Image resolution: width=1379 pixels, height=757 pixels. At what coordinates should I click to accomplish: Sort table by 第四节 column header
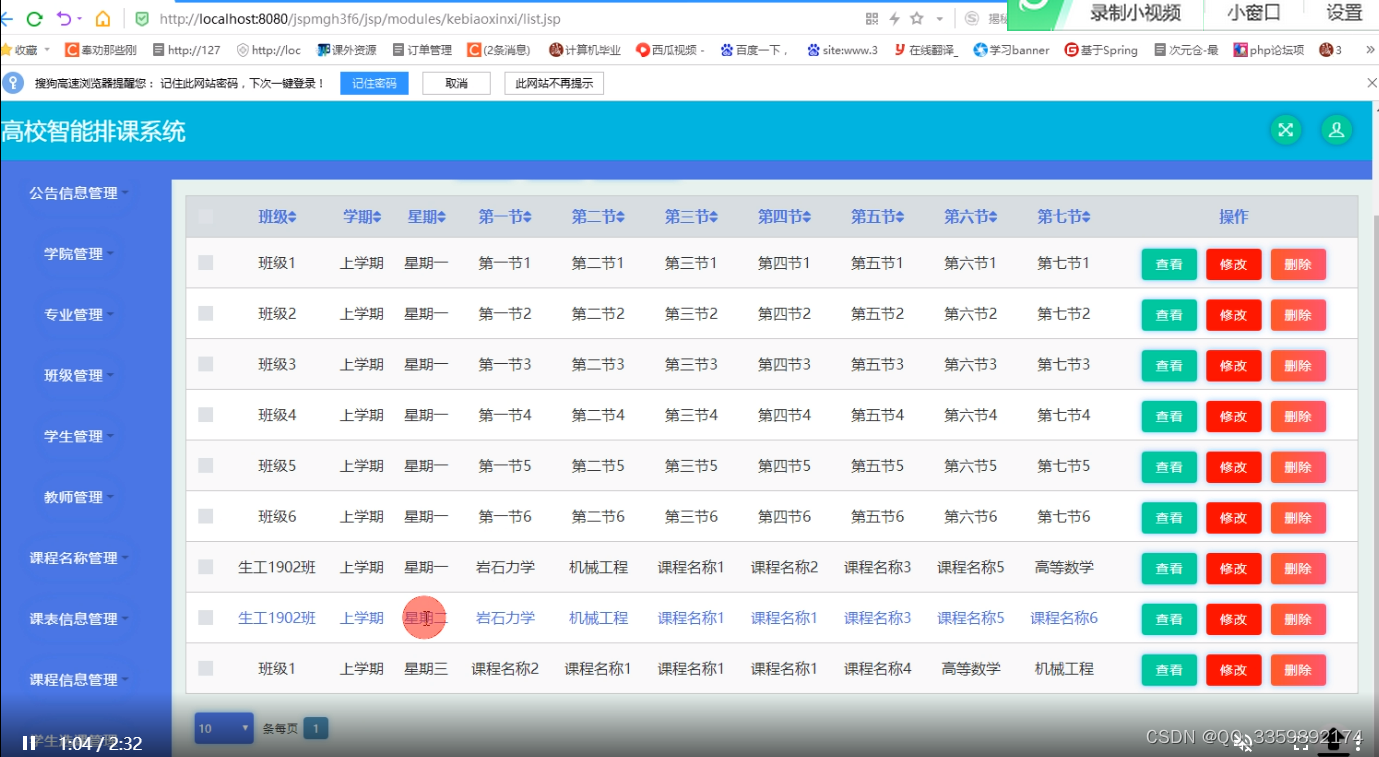(784, 217)
